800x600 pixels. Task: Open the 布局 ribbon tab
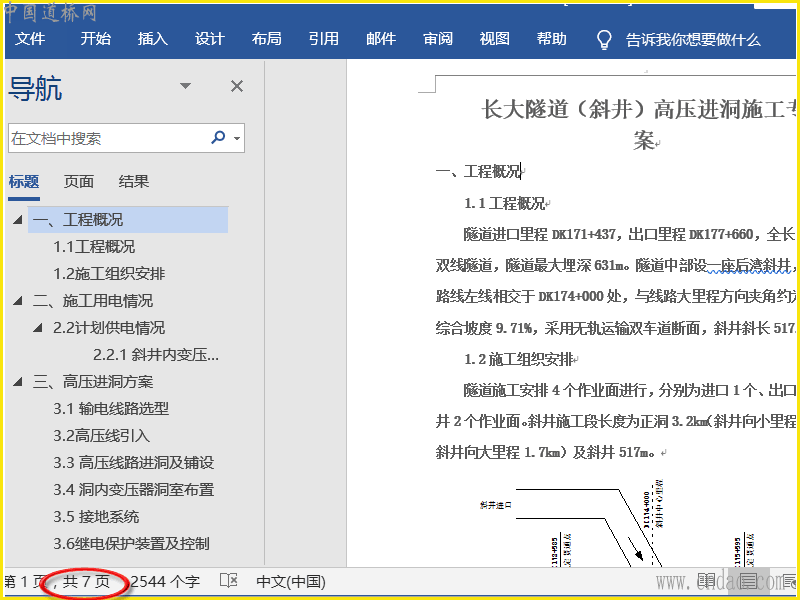point(266,39)
